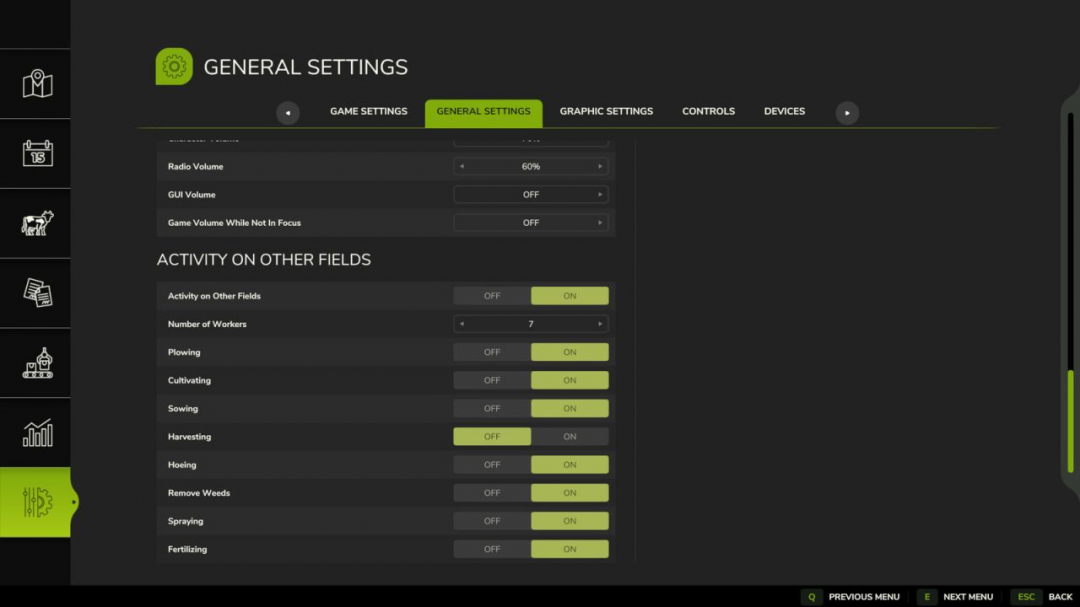Viewport: 1080px width, 607px height.
Task: Set Fertilizing to ON
Action: (x=570, y=549)
